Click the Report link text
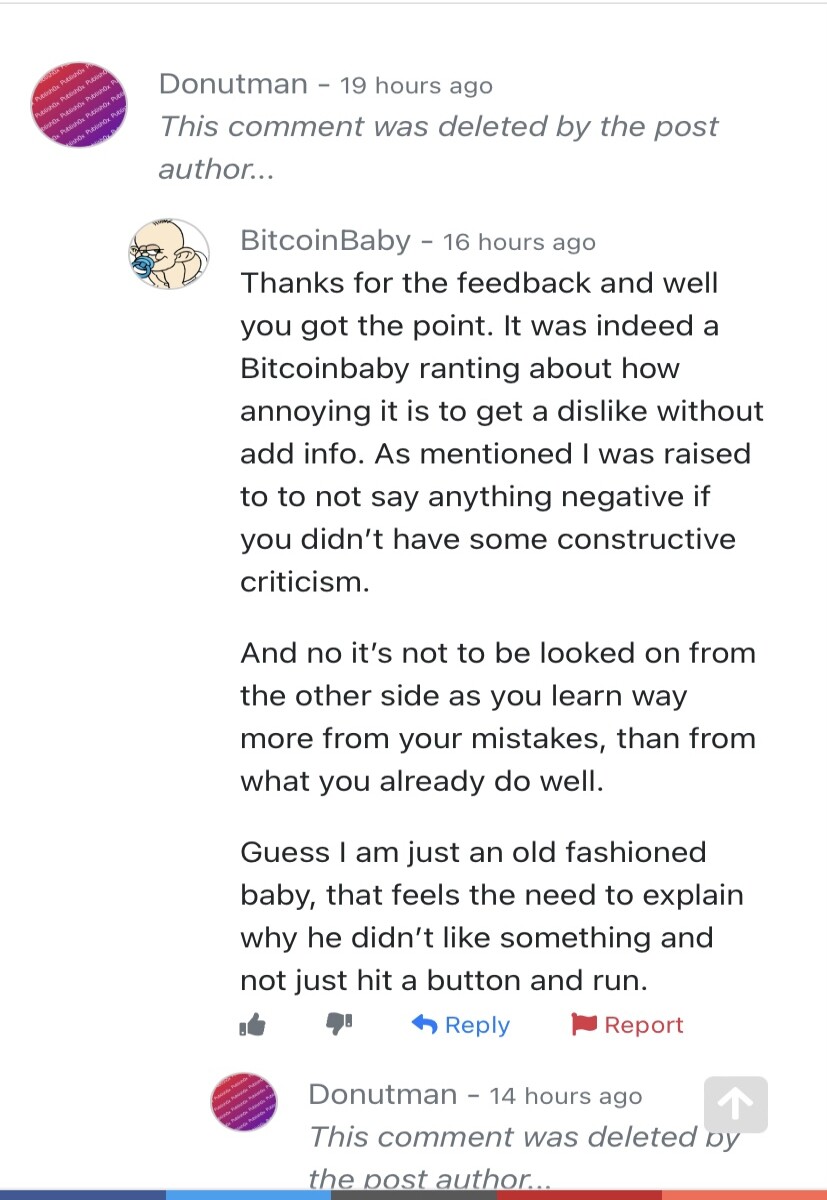 (x=644, y=1025)
